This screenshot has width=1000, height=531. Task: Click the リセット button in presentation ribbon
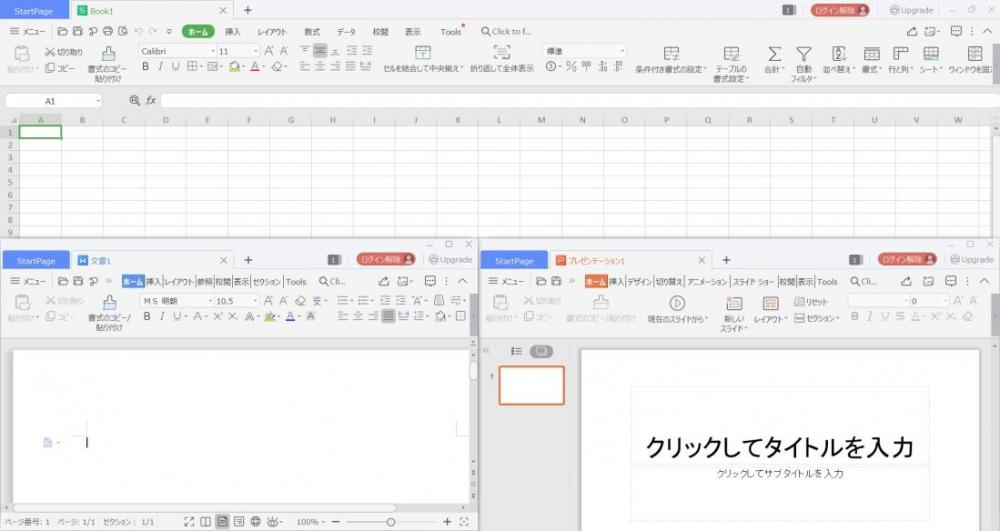click(811, 301)
